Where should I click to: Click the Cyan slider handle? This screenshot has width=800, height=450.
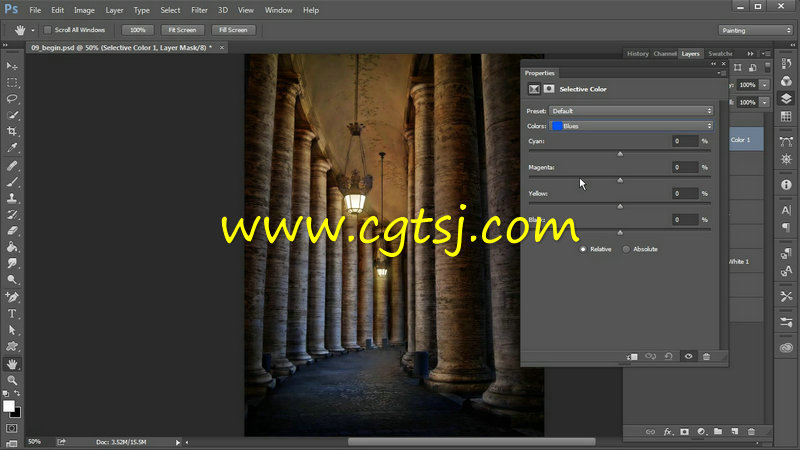[x=620, y=154]
